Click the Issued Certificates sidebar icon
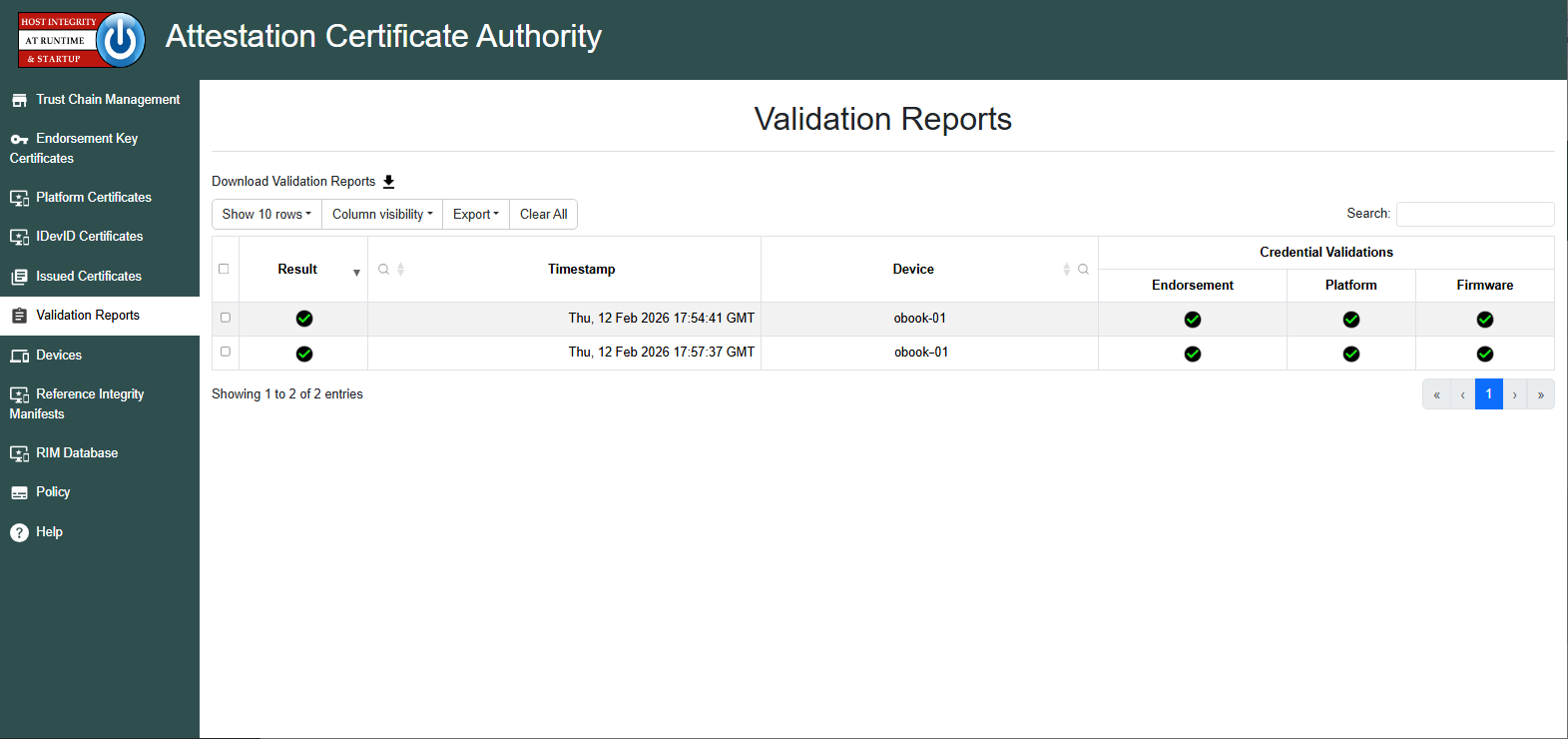Screen dimensions: 1568x739 (x=19, y=277)
